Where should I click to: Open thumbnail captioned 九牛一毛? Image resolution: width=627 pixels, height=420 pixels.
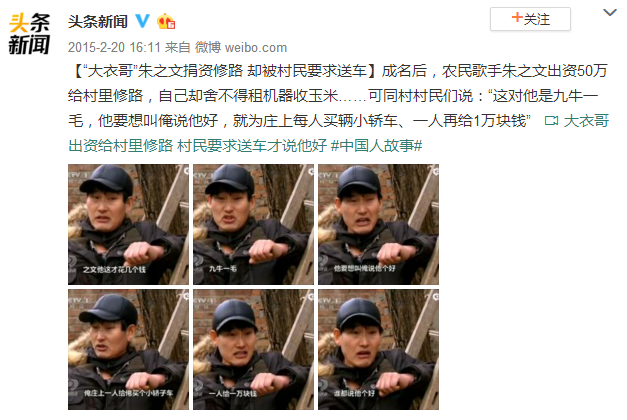[254, 224]
